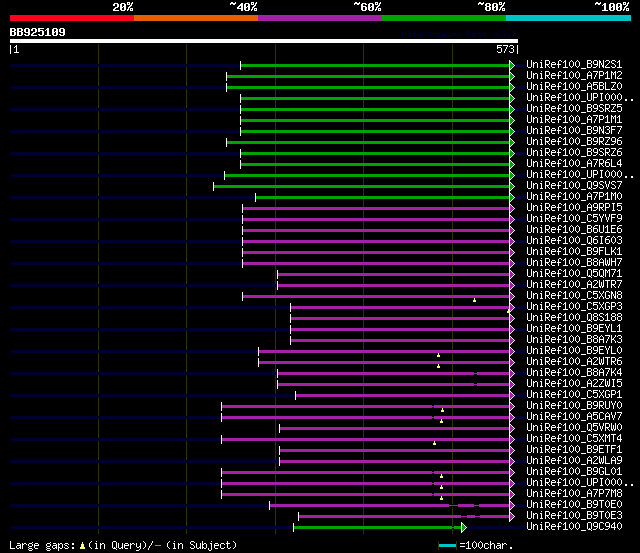The image size is (640, 553).
Task: Click the white query sequence bar
Action: click(264, 41)
